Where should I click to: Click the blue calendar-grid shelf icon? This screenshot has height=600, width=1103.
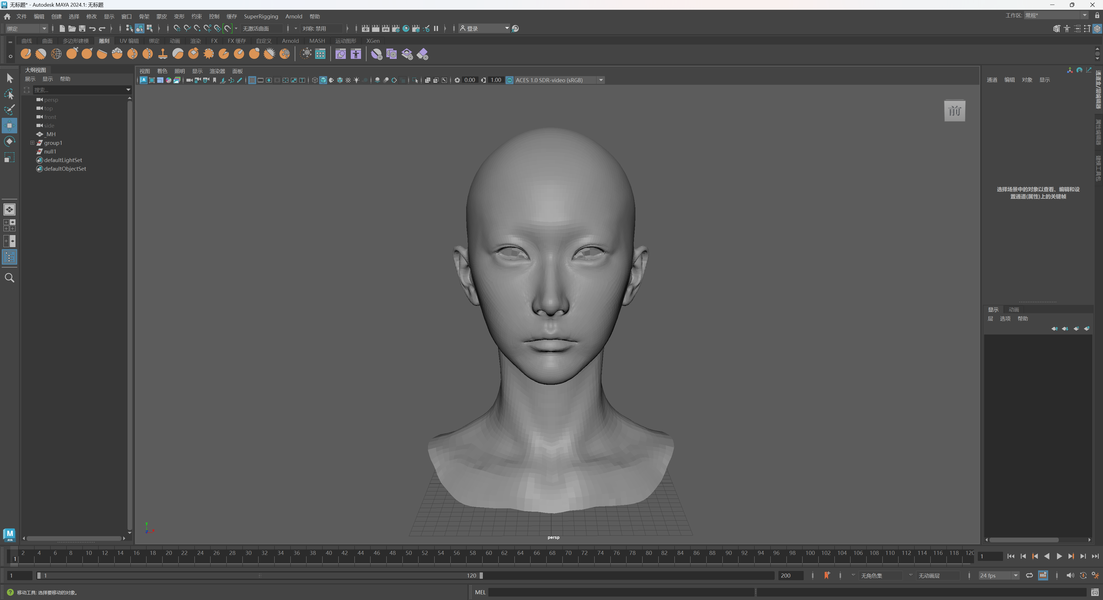(321, 53)
